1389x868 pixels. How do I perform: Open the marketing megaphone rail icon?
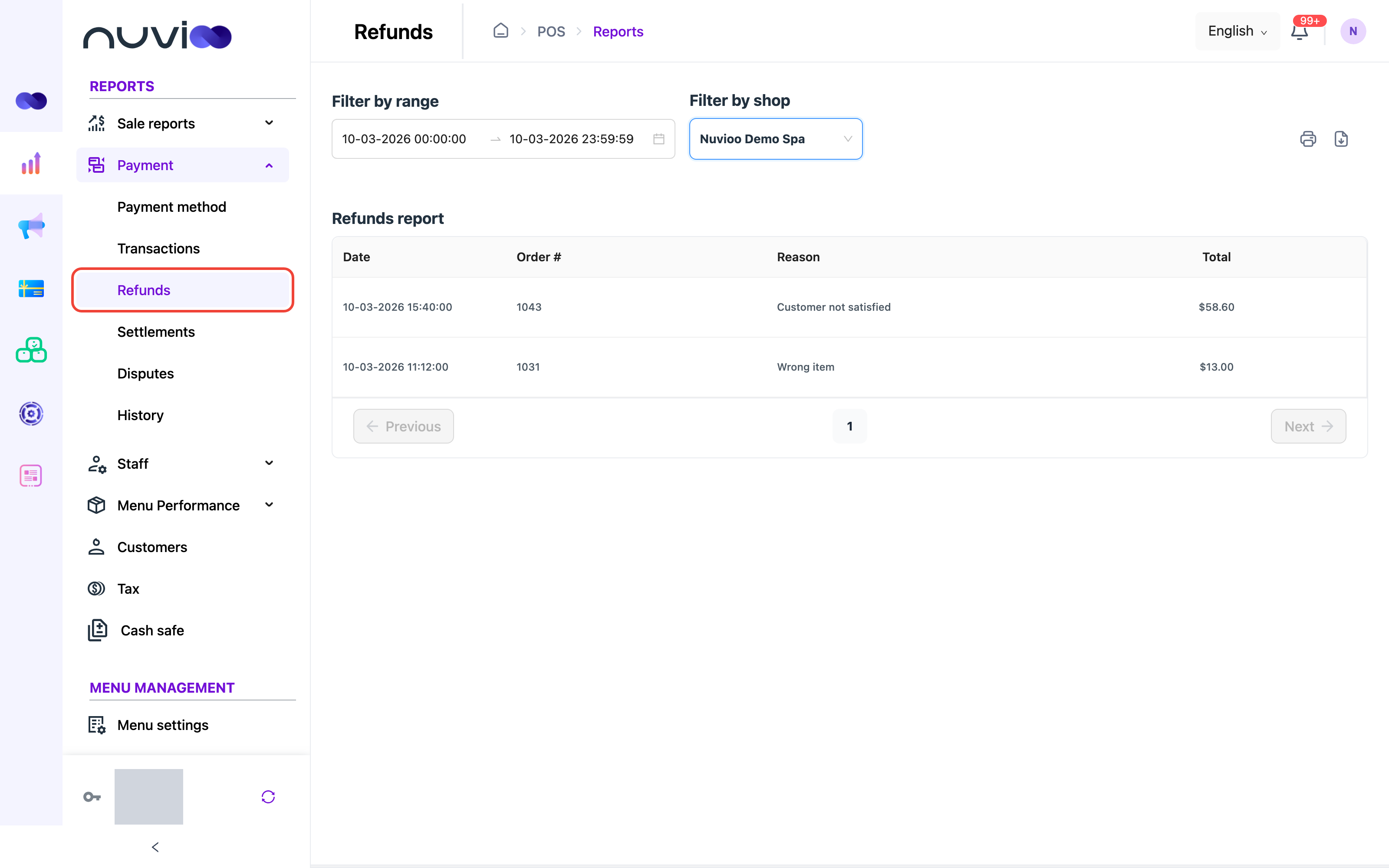(x=31, y=226)
